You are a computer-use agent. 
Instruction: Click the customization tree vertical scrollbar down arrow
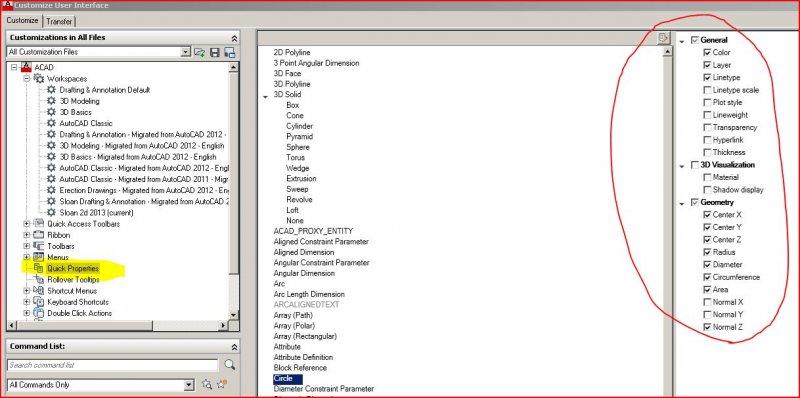click(234, 315)
